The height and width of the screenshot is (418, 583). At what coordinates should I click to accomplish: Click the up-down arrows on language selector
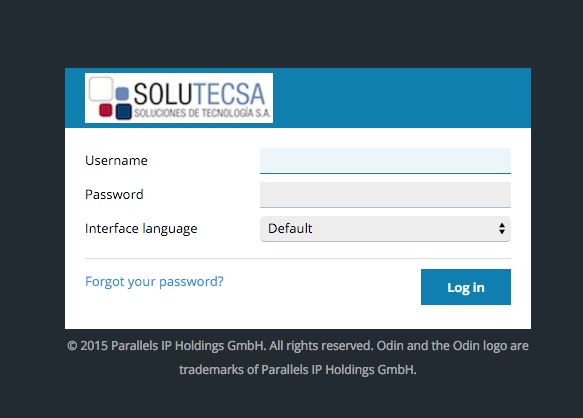pos(502,228)
